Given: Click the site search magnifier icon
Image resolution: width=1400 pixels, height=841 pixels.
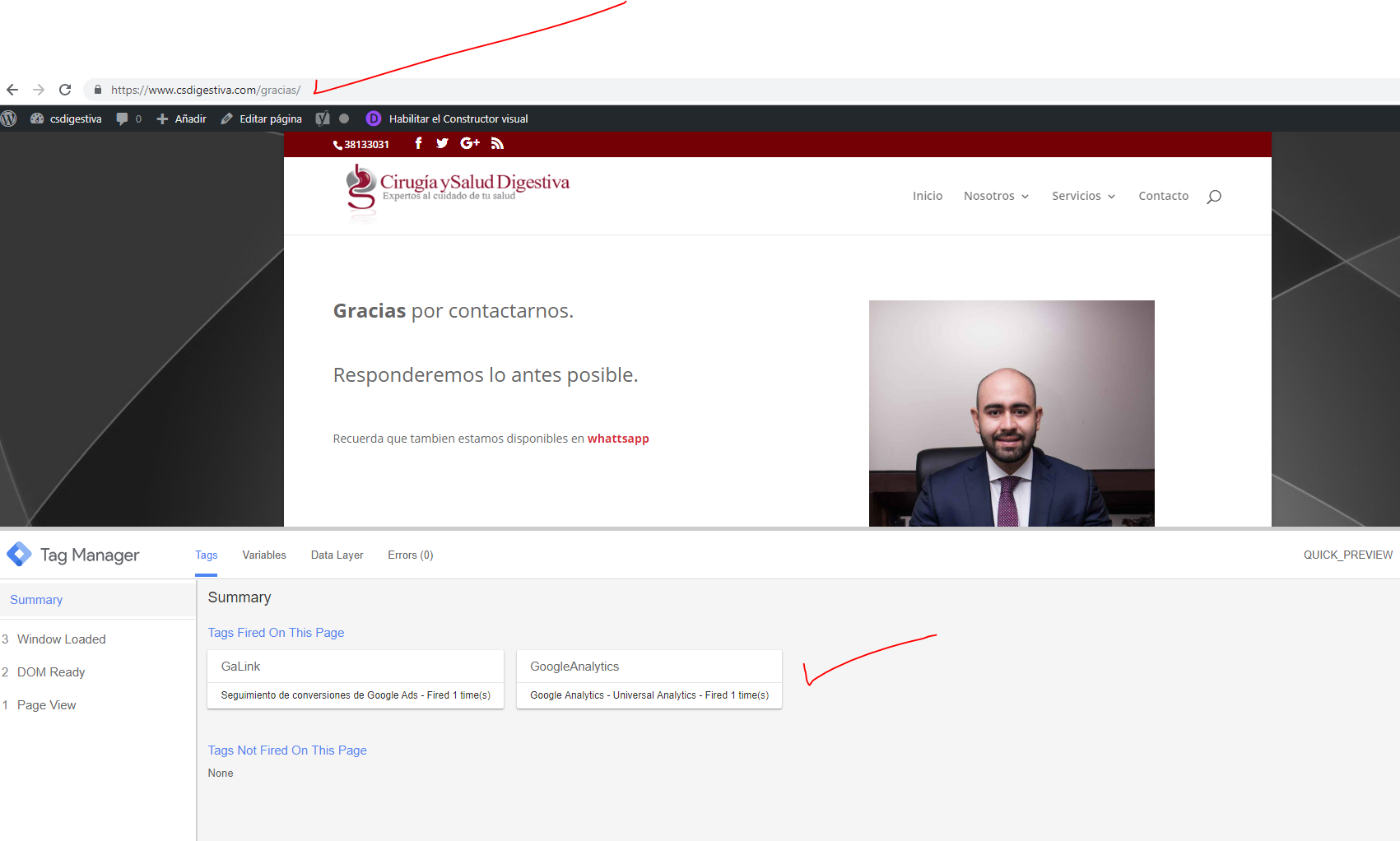Looking at the screenshot, I should click(x=1213, y=197).
